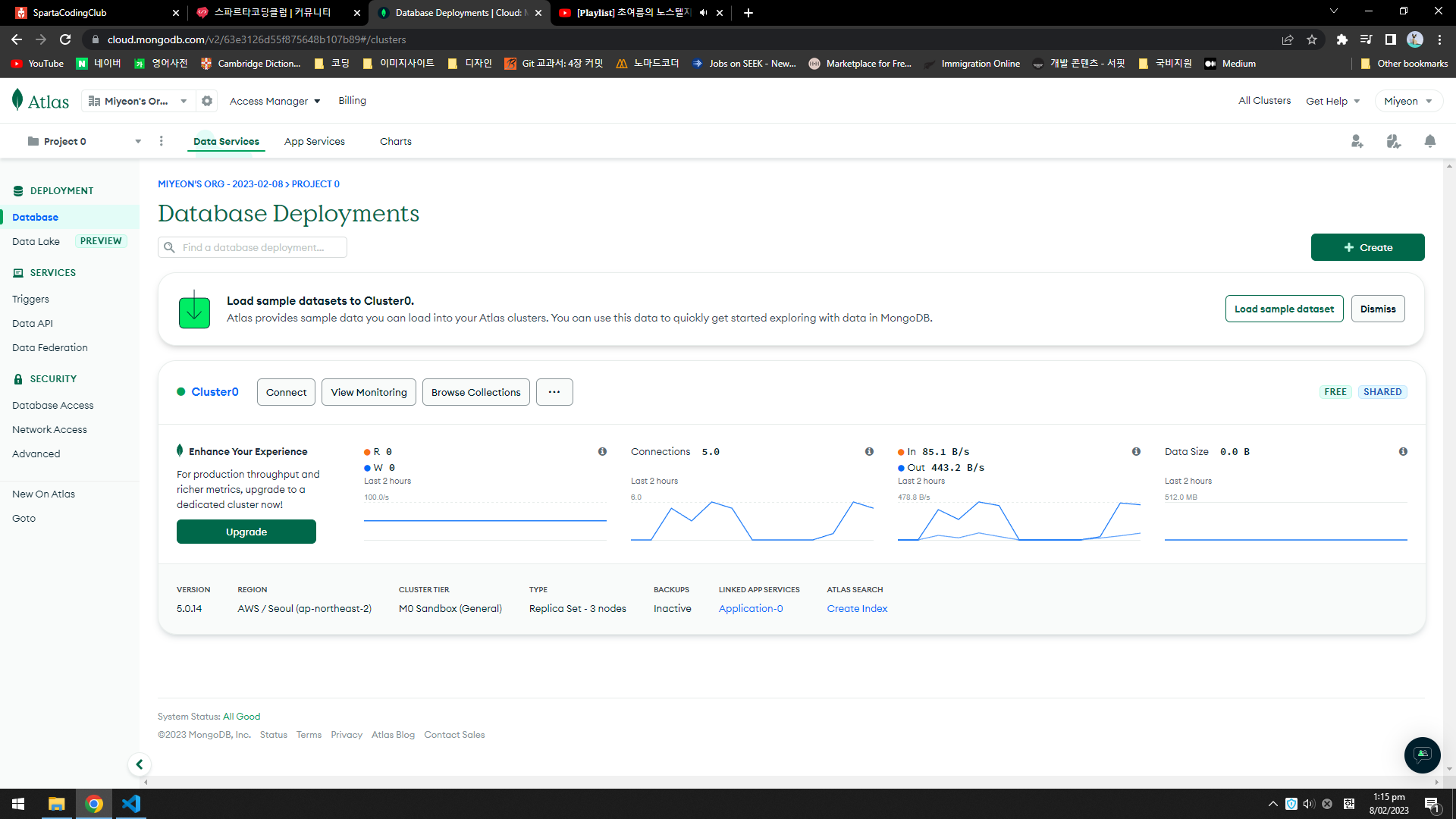Click the Data Size info icon
The width and height of the screenshot is (1456, 819).
point(1403,452)
